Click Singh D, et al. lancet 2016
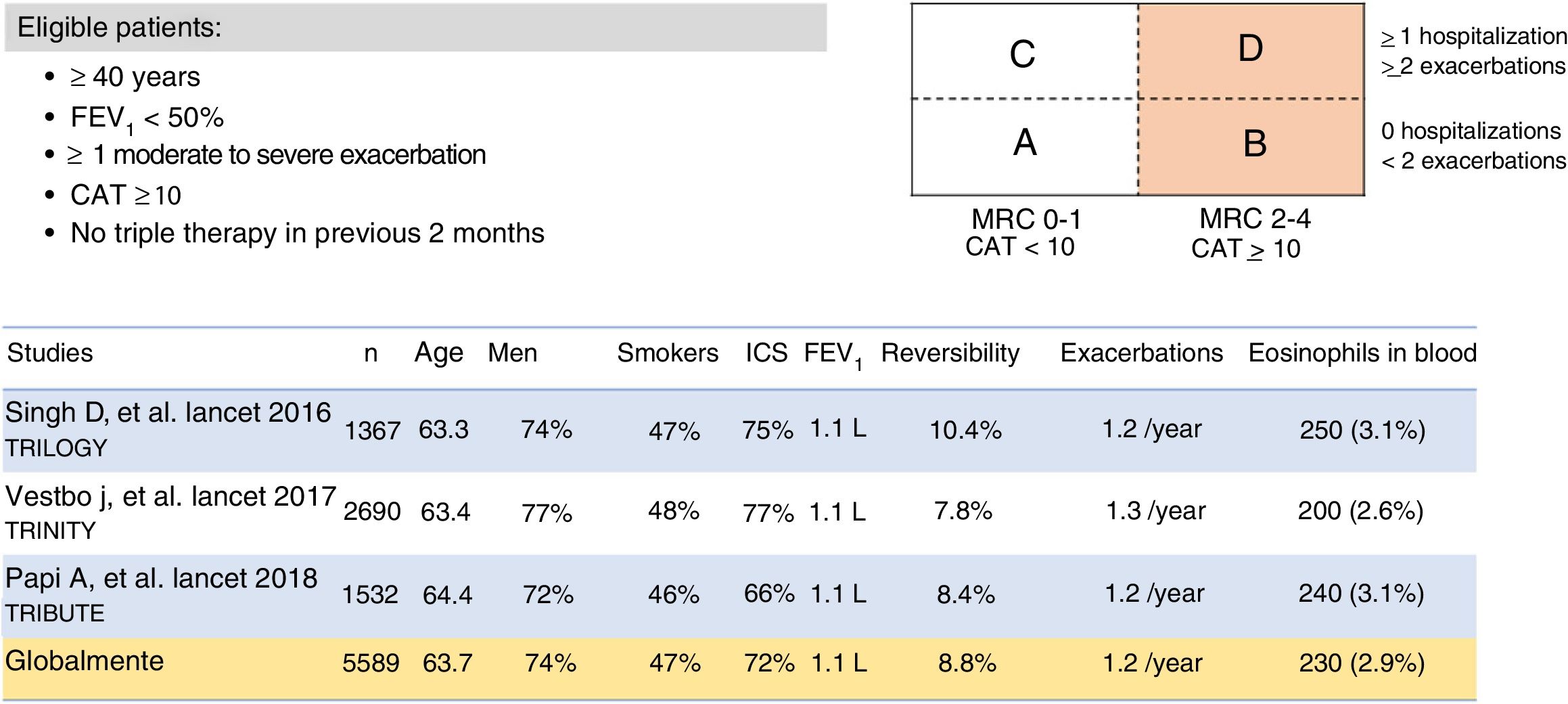Viewport: 1568px width, 704px height. pyautogui.click(x=168, y=413)
